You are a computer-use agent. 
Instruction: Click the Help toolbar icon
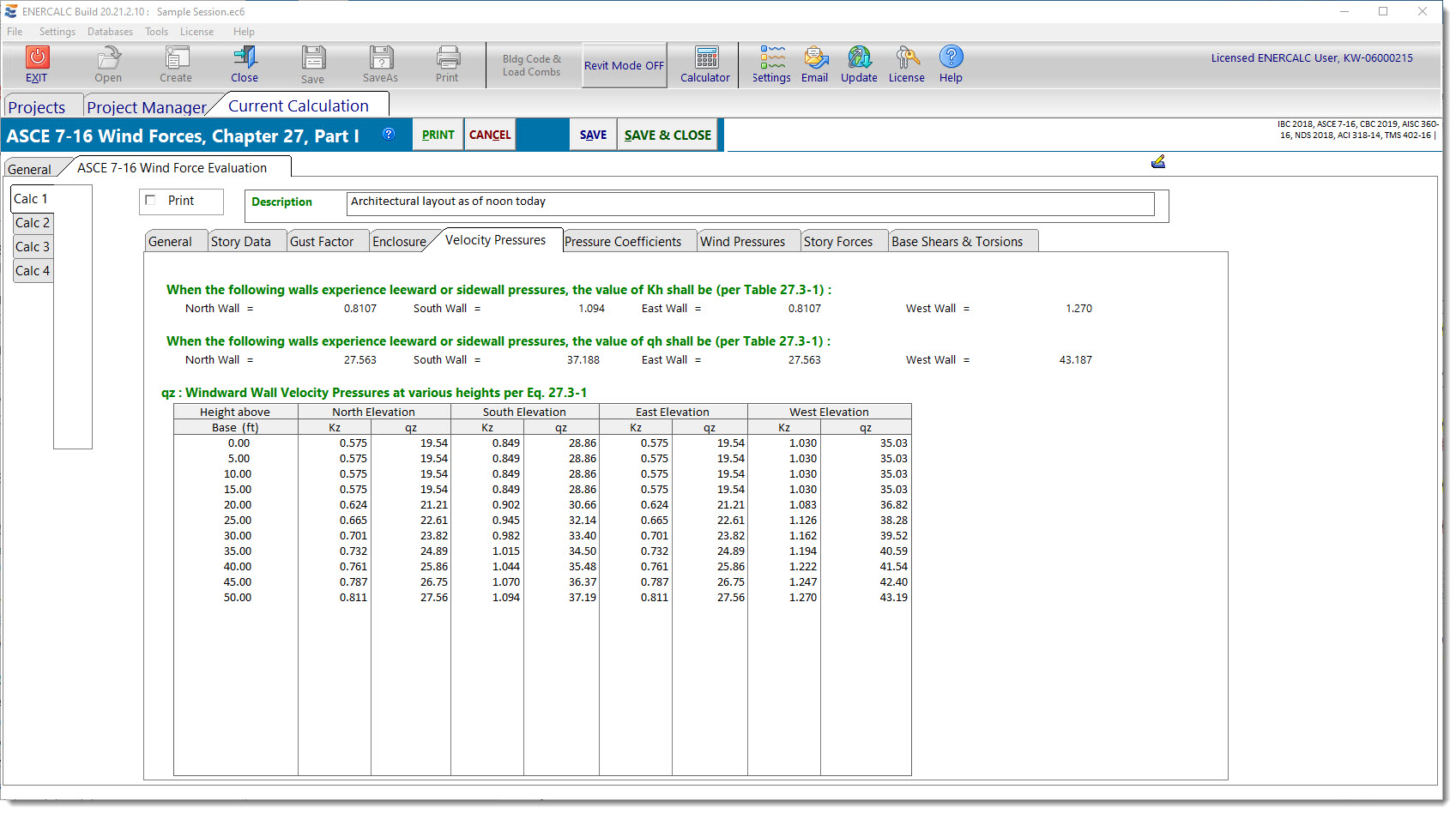(x=951, y=57)
